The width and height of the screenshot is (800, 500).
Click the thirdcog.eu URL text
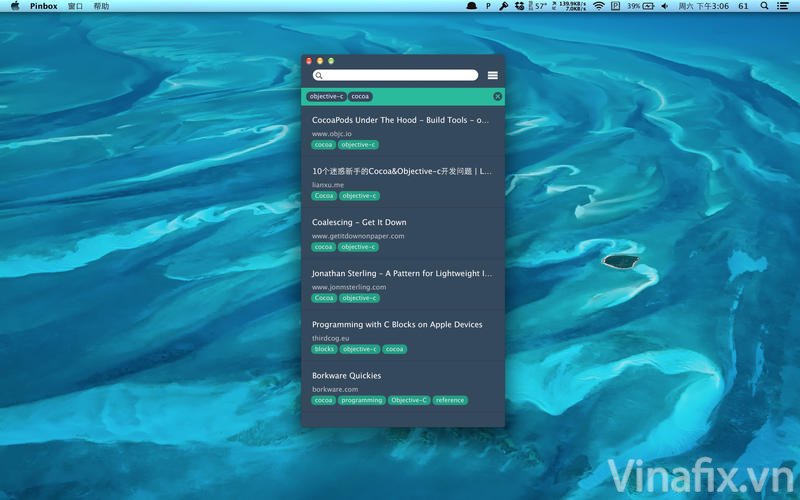[331, 338]
